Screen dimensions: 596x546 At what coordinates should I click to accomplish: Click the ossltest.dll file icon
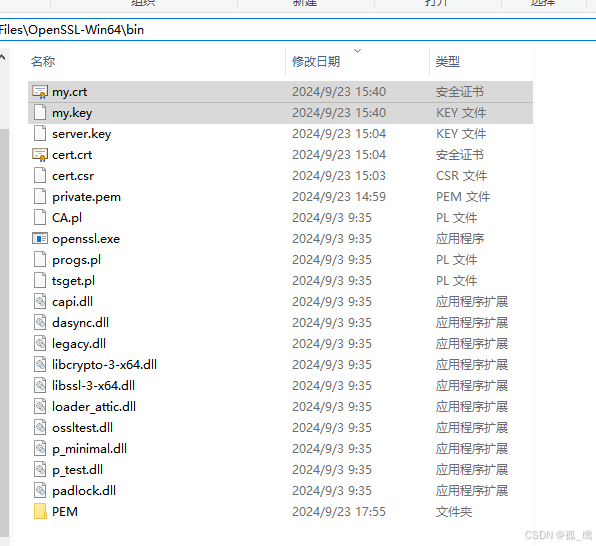[40, 427]
